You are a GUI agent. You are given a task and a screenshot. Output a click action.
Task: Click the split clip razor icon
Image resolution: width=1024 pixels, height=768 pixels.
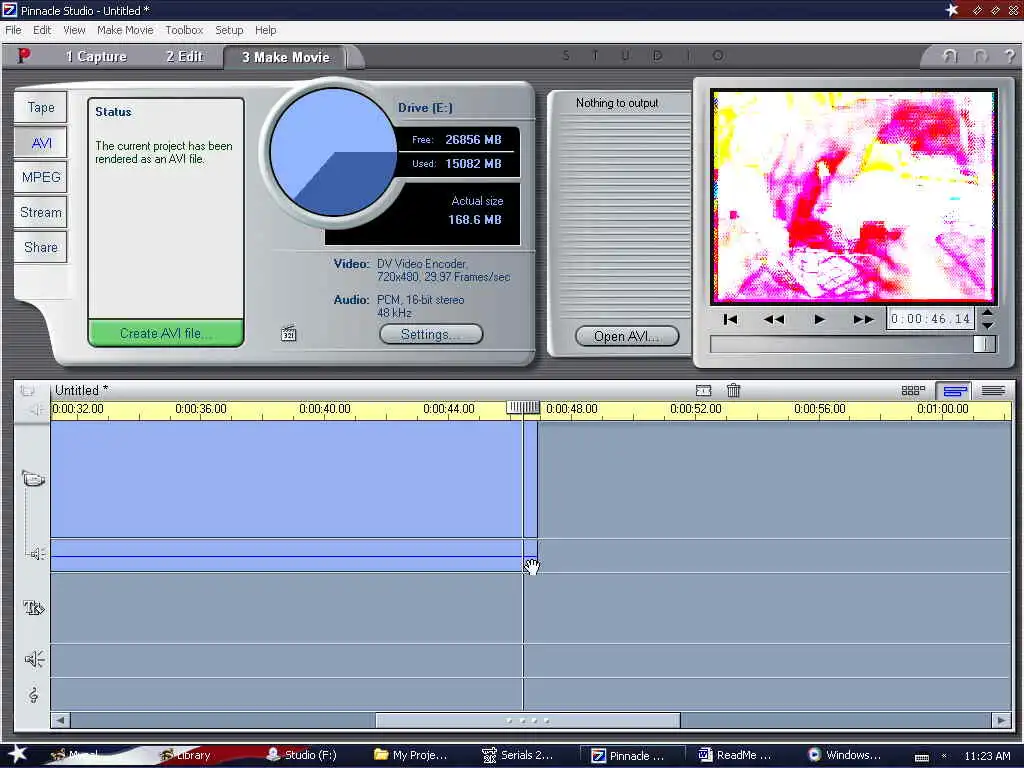pyautogui.click(x=703, y=391)
